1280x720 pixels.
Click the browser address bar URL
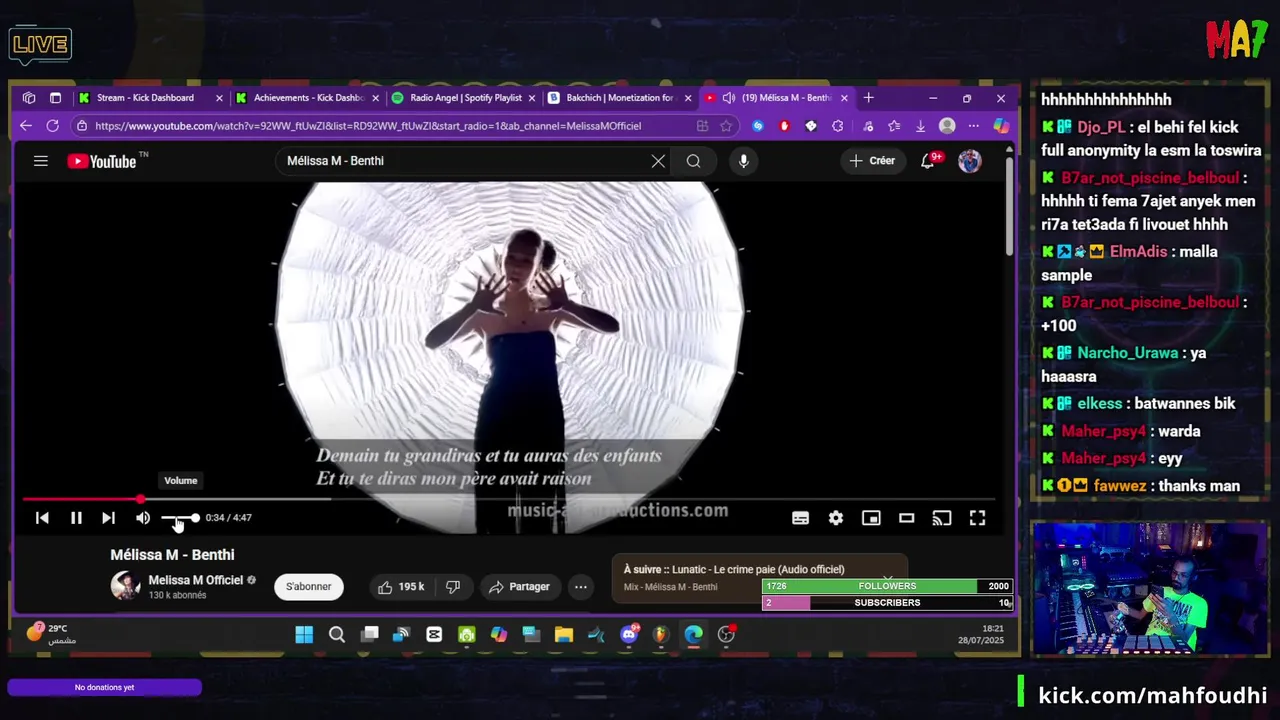[x=368, y=126]
